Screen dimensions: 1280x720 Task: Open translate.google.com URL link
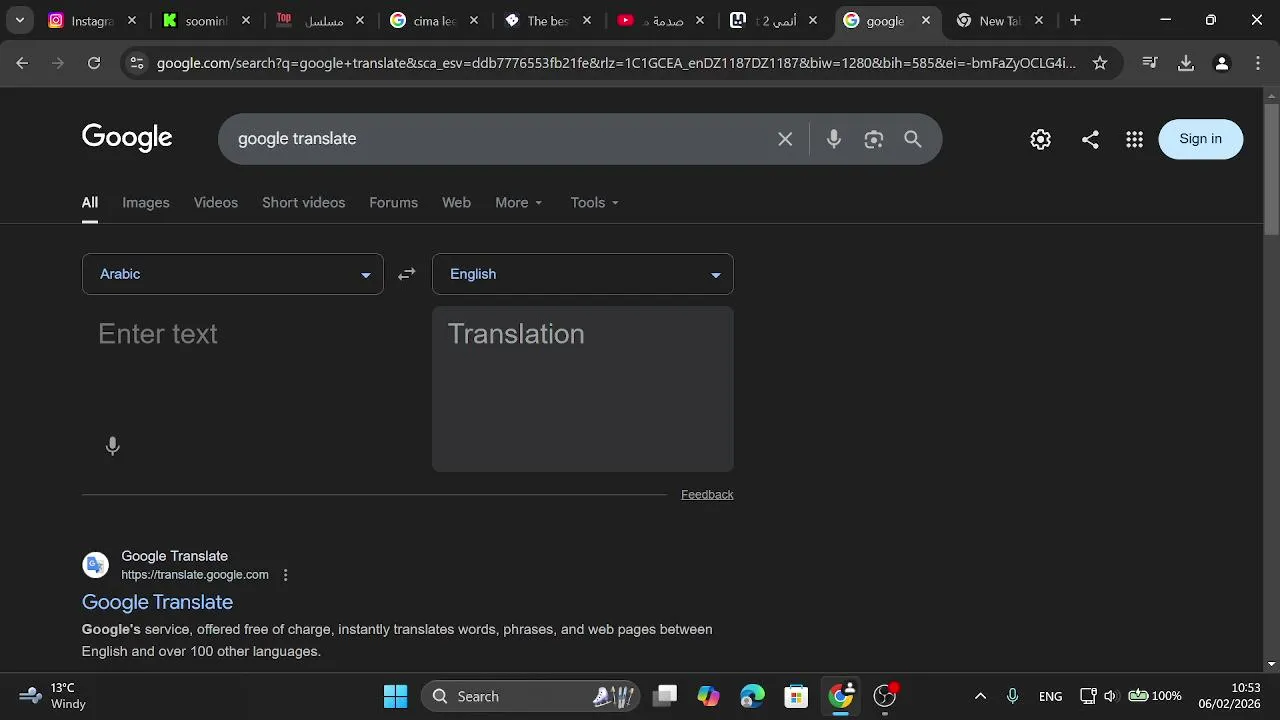(x=195, y=575)
